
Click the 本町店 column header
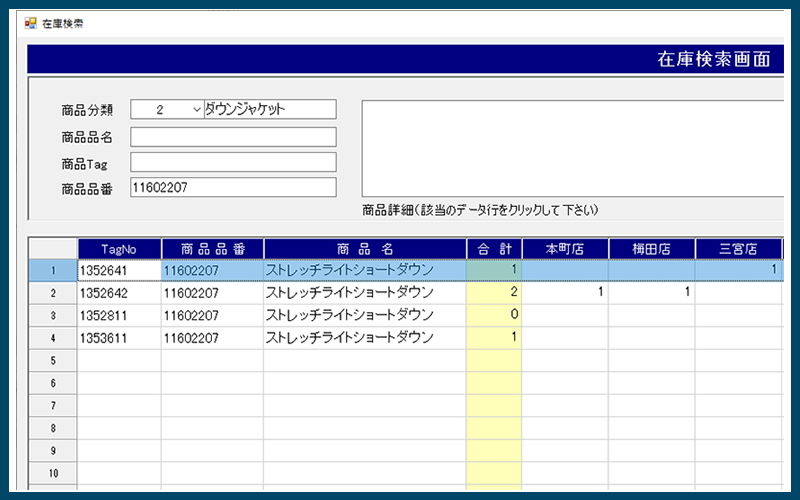click(564, 248)
